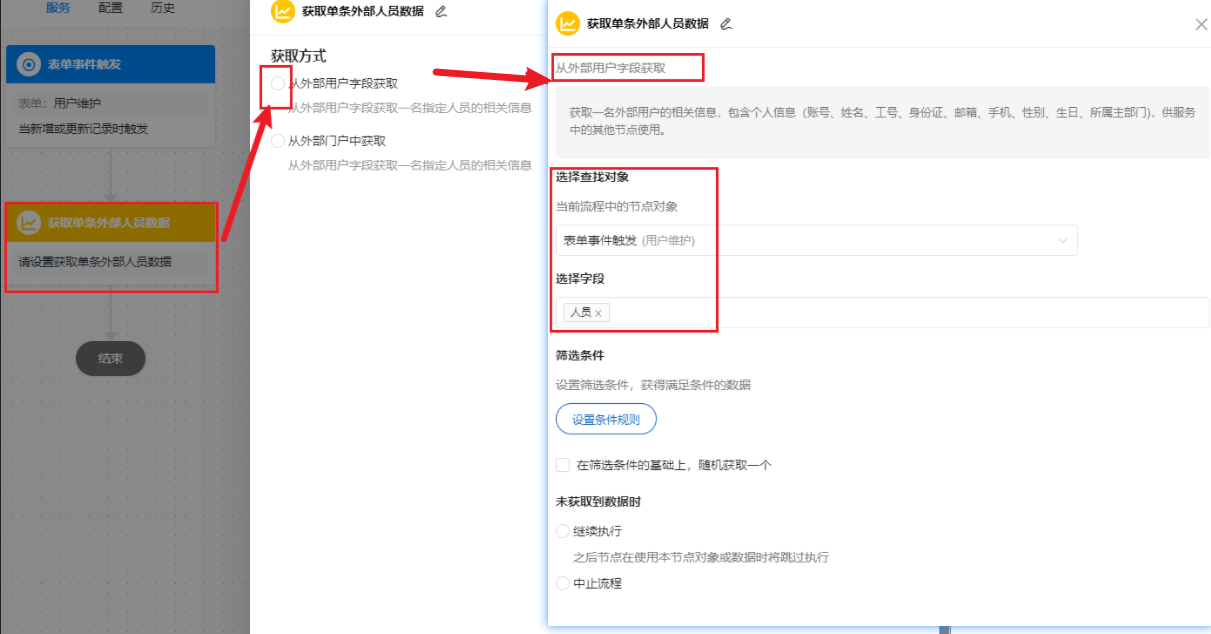Remove 人员 tag via its × icon
Viewport: 1211px width, 634px height.
tap(599, 312)
